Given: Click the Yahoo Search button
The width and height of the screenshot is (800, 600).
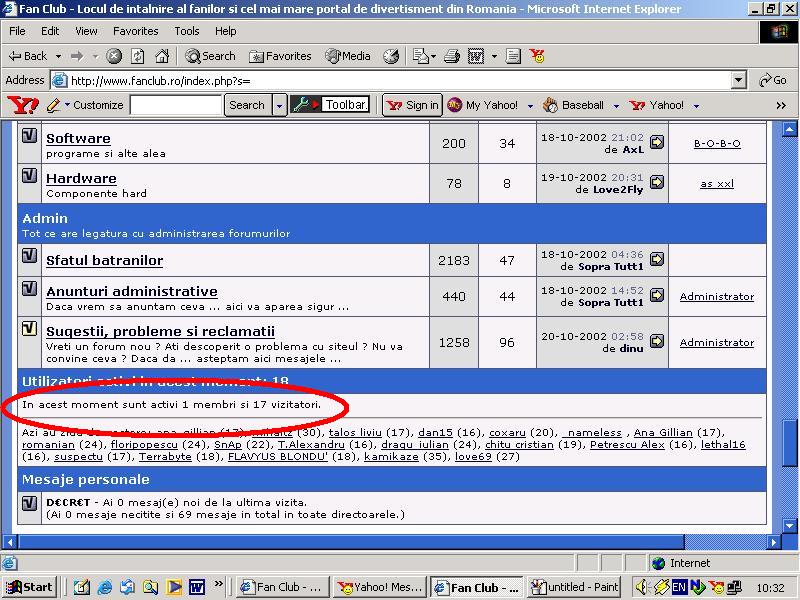Looking at the screenshot, I should (247, 105).
